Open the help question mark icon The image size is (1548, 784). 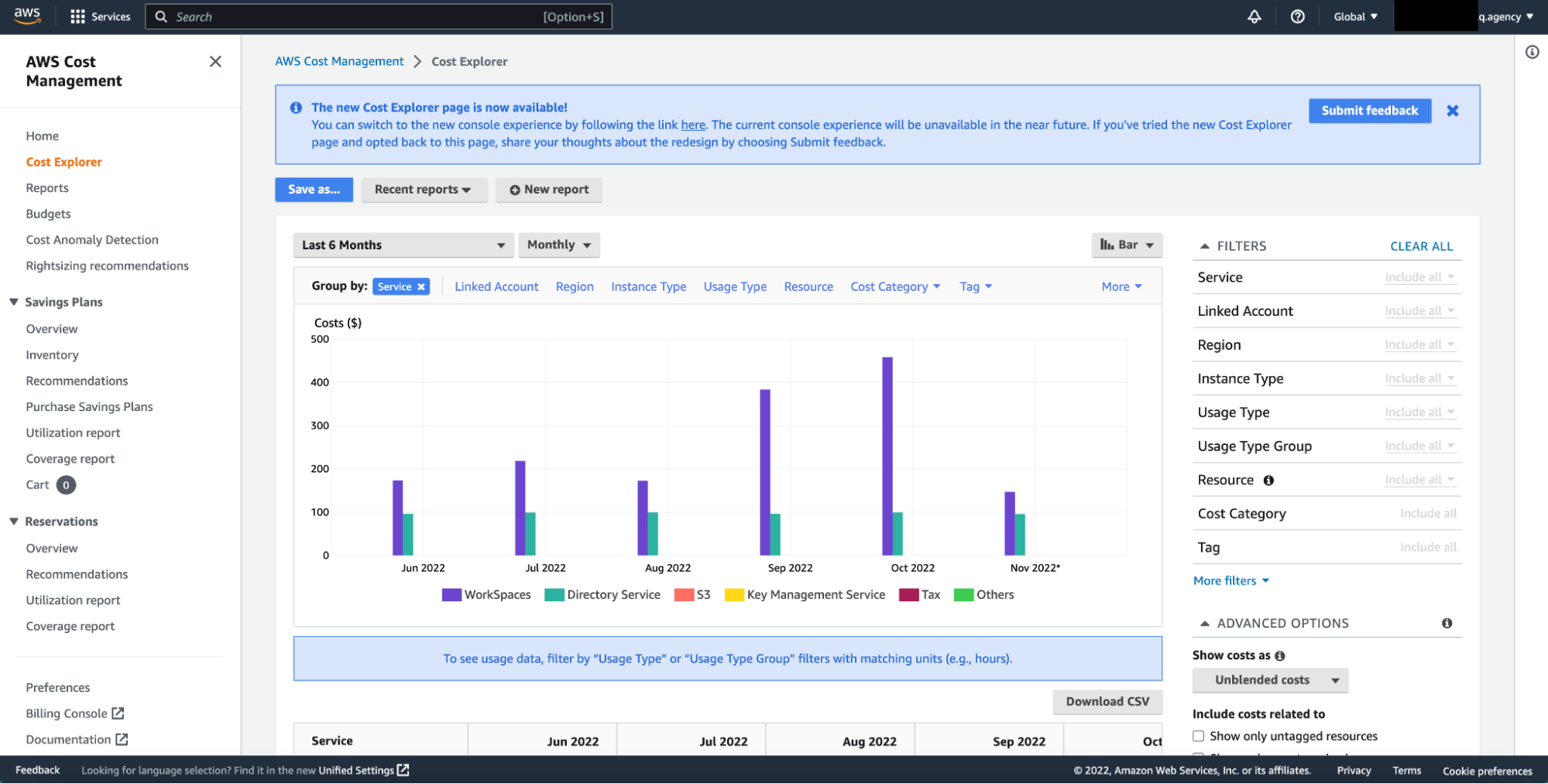[1298, 16]
